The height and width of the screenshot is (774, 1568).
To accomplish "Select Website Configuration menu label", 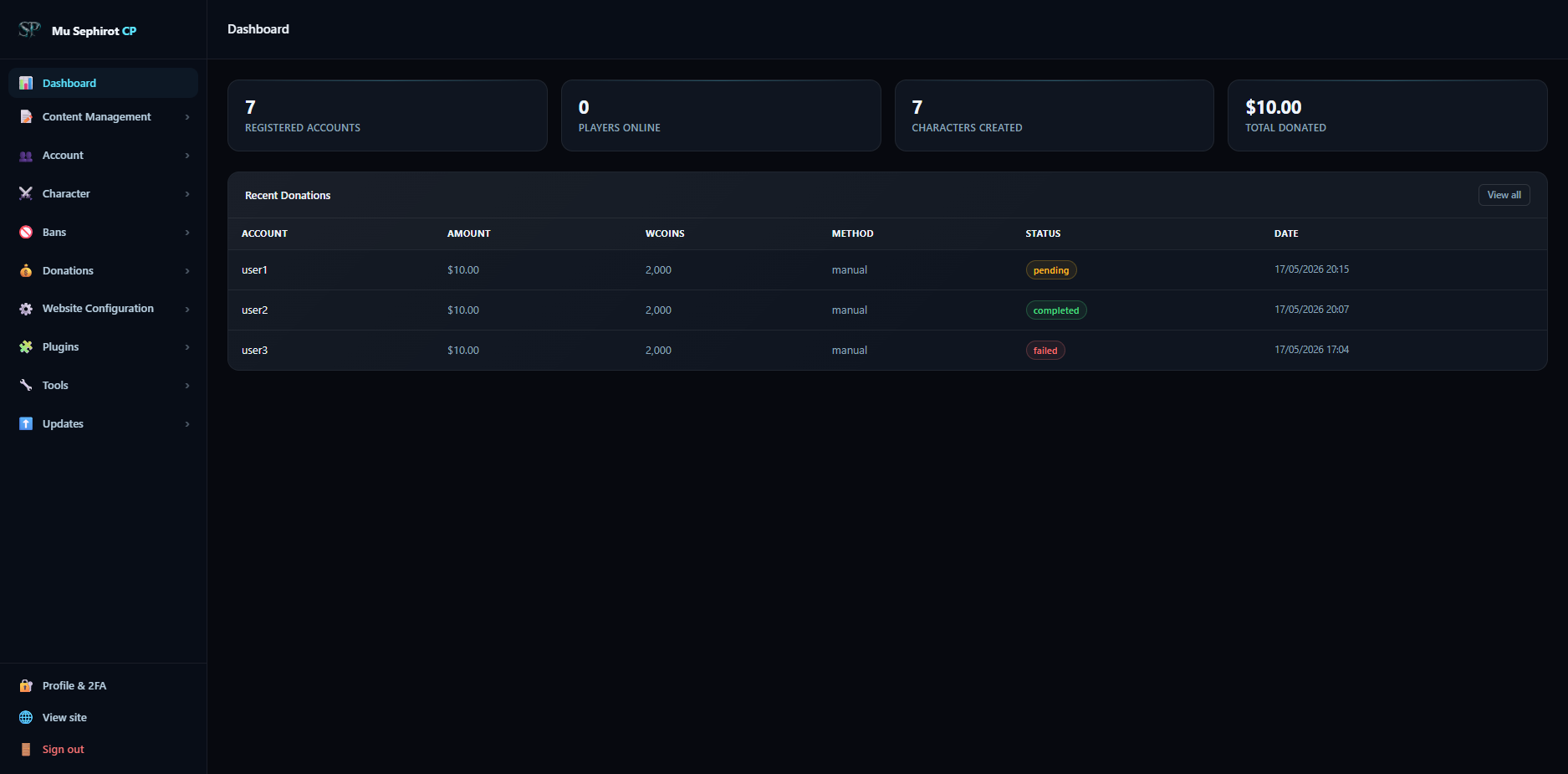I will (98, 309).
